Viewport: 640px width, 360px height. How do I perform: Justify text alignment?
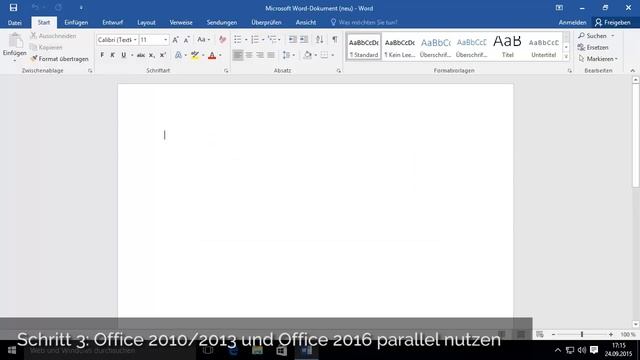(271, 55)
